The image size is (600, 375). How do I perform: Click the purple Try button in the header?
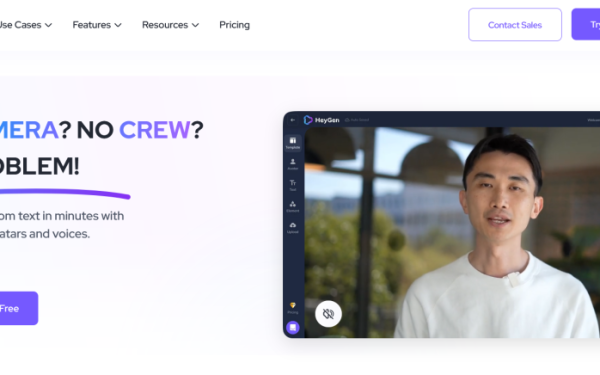coord(586,25)
